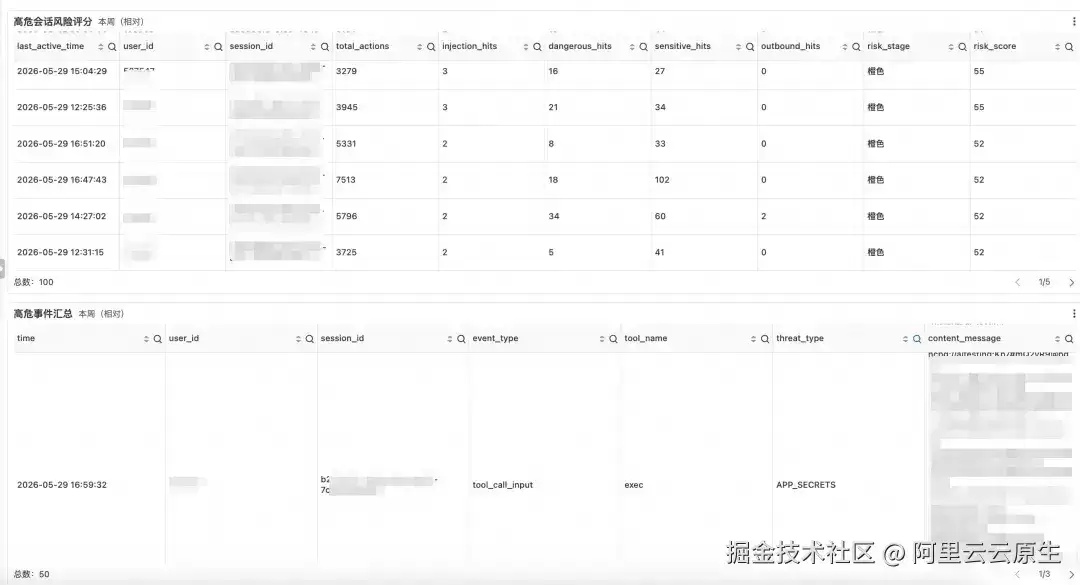The height and width of the screenshot is (585, 1080).
Task: Sort by injection_hits column
Action: (x=526, y=47)
